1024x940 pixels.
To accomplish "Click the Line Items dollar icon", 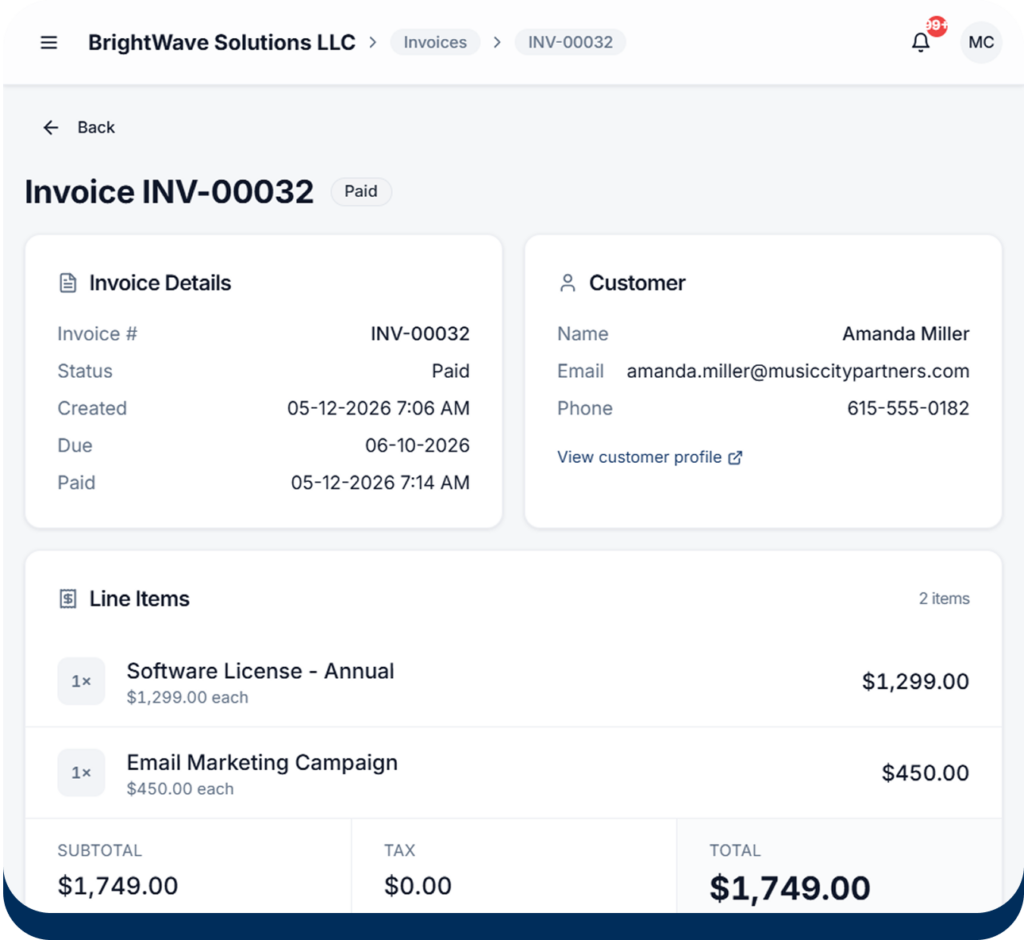I will click(x=68, y=598).
